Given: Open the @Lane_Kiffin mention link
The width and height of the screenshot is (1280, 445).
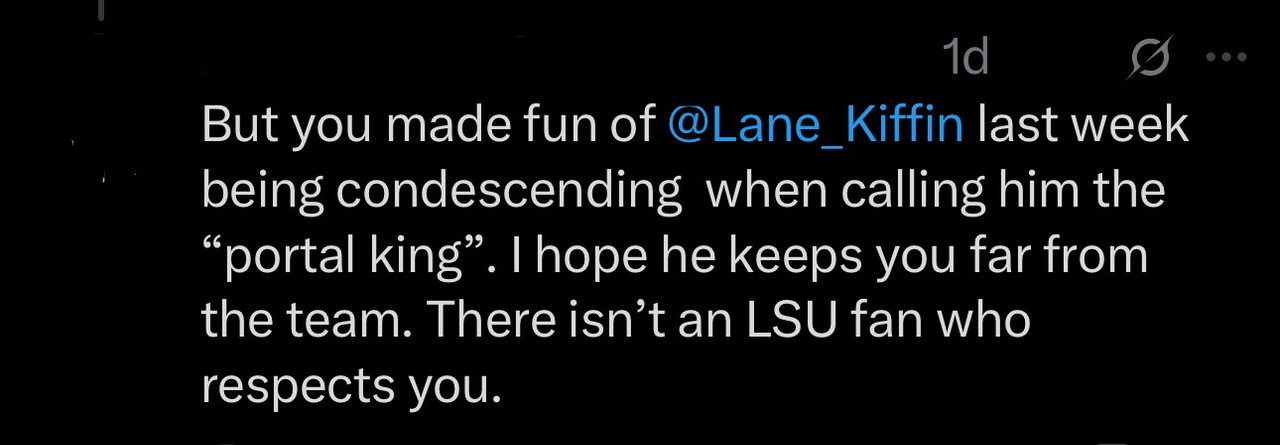Looking at the screenshot, I should coord(816,127).
